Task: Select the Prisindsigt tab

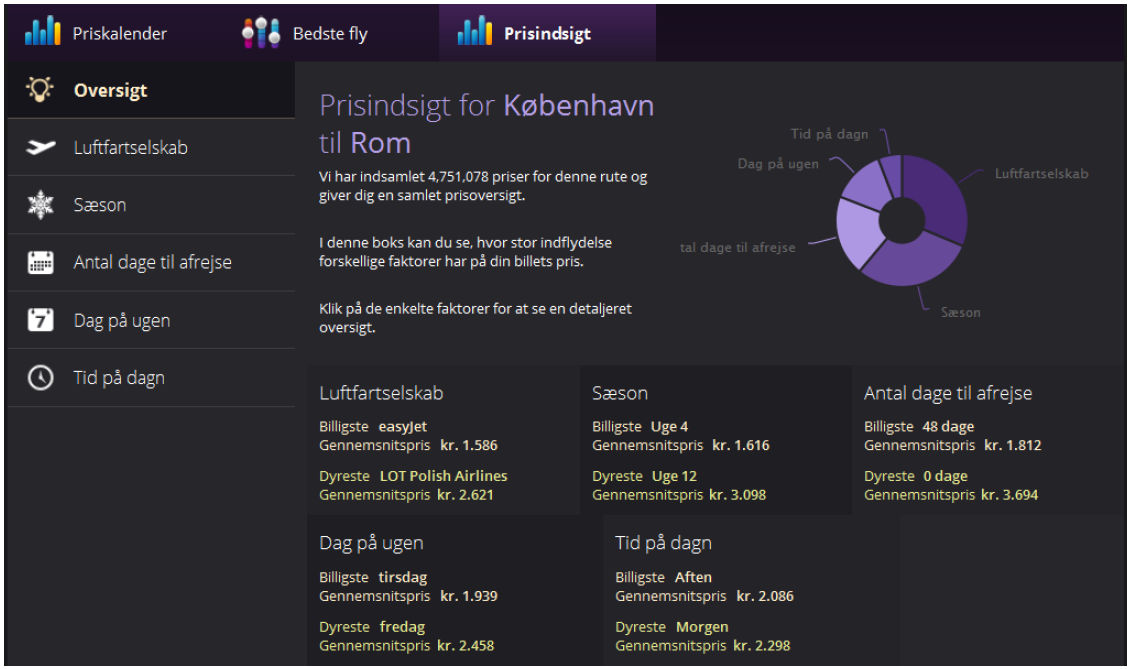Action: 546,33
